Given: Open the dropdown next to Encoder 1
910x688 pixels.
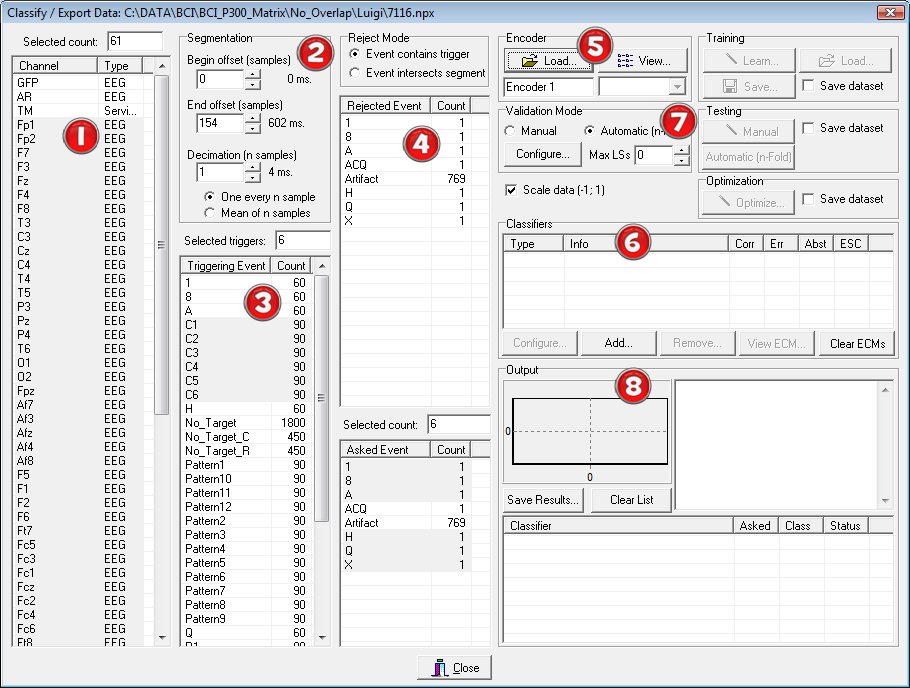Looking at the screenshot, I should [677, 87].
